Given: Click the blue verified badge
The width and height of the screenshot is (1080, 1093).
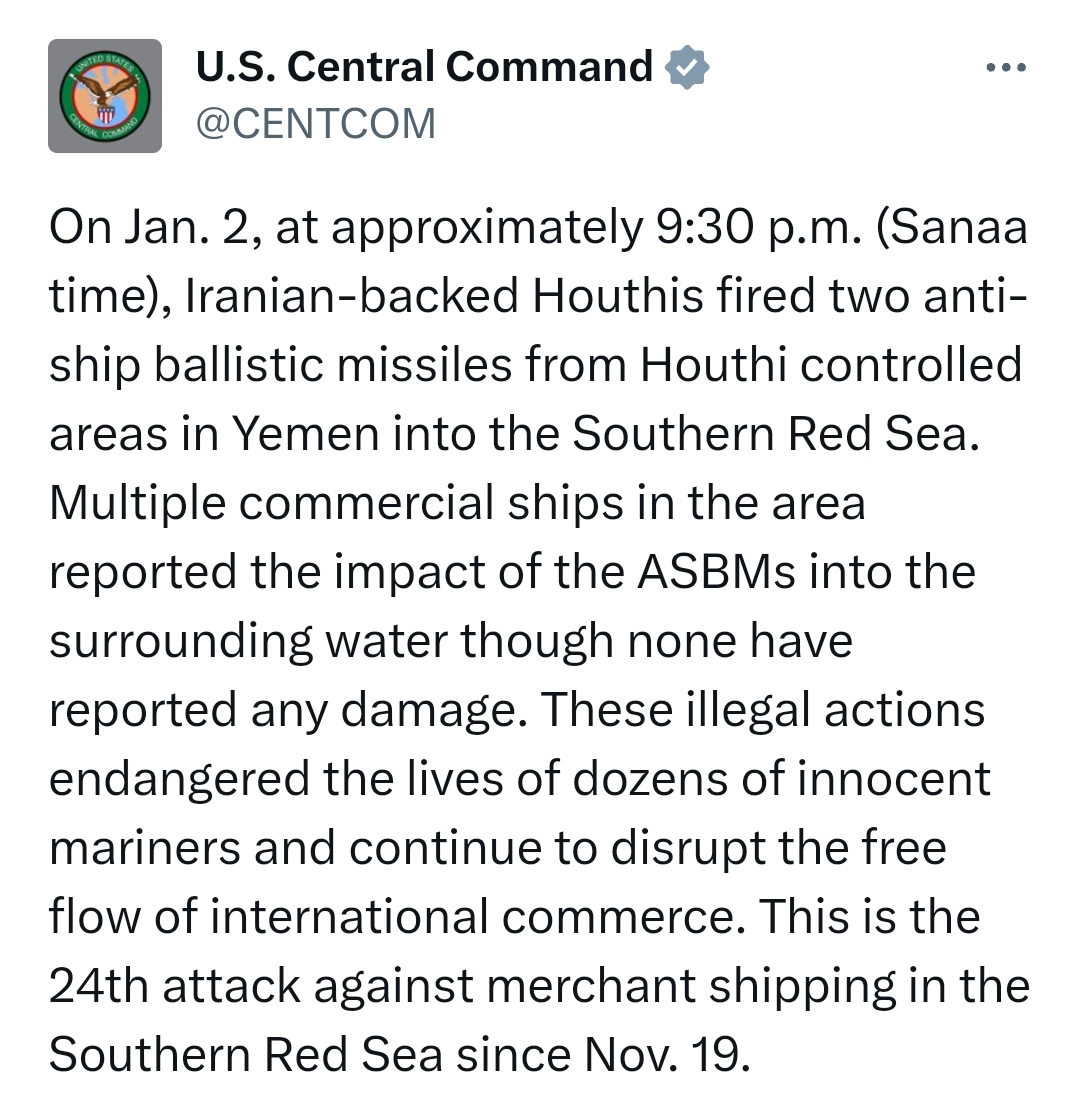Looking at the screenshot, I should pyautogui.click(x=687, y=68).
